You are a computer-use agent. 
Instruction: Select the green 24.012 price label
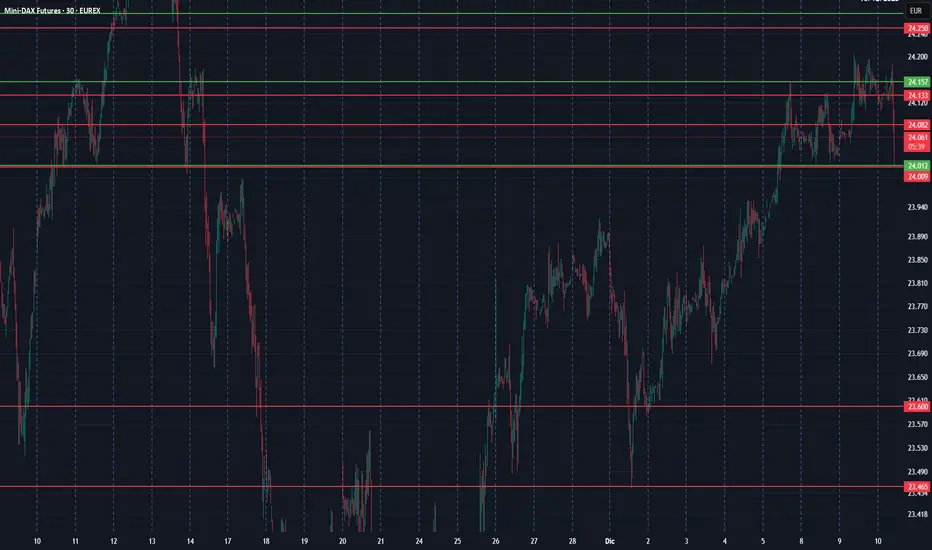coord(916,165)
